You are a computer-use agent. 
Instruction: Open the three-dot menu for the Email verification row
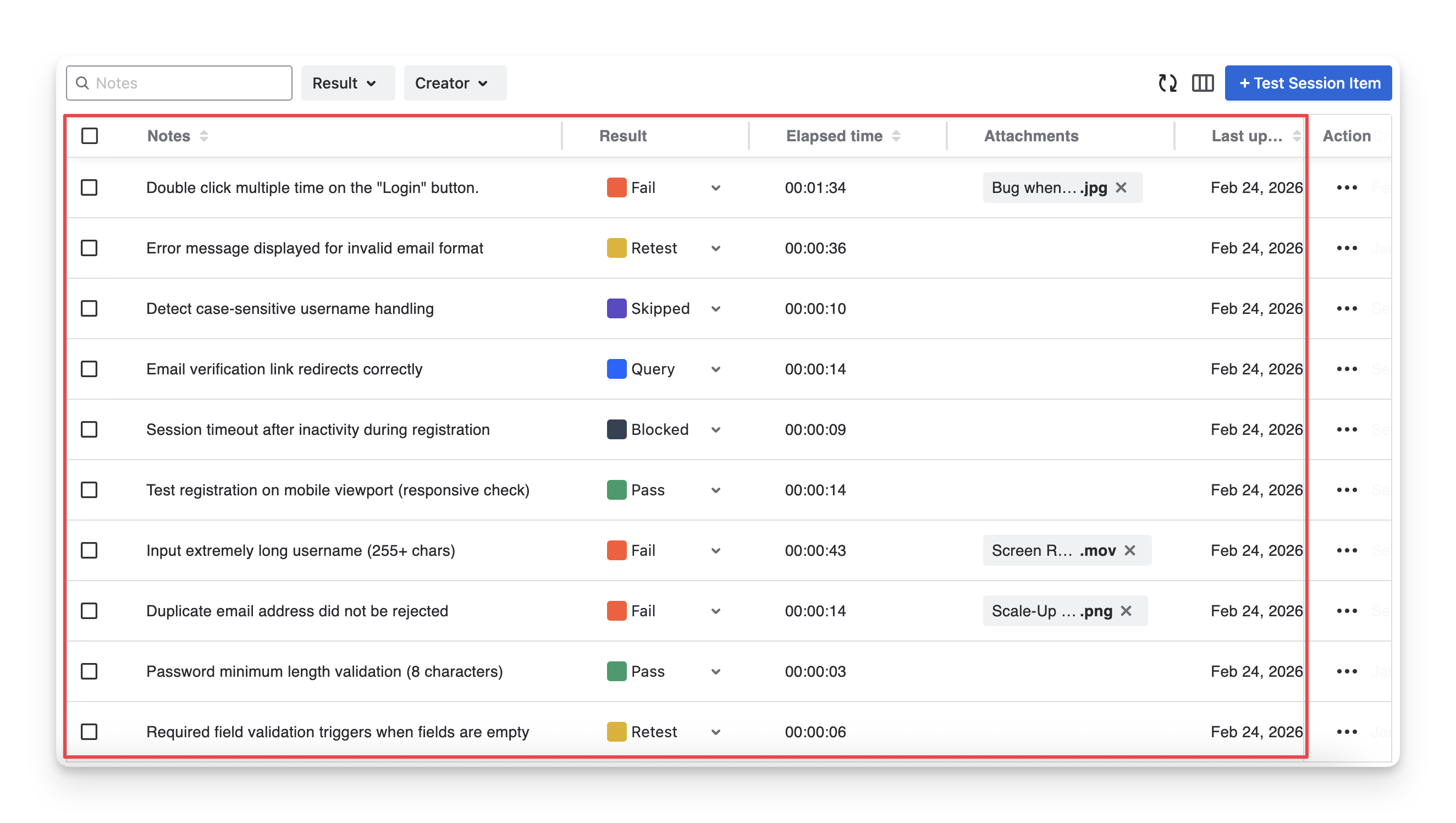point(1347,369)
